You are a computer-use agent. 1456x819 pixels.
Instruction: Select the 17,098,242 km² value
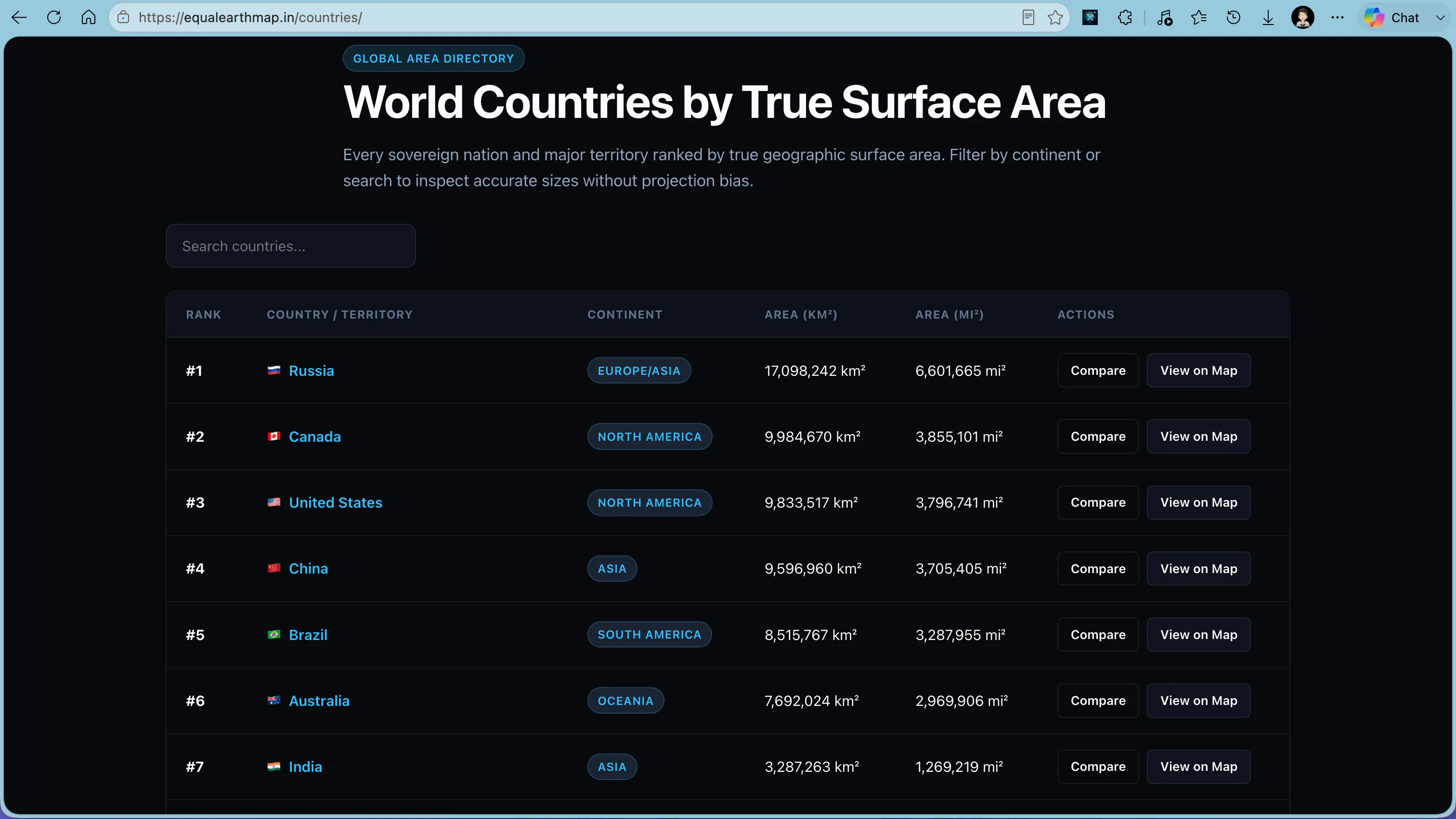815,371
